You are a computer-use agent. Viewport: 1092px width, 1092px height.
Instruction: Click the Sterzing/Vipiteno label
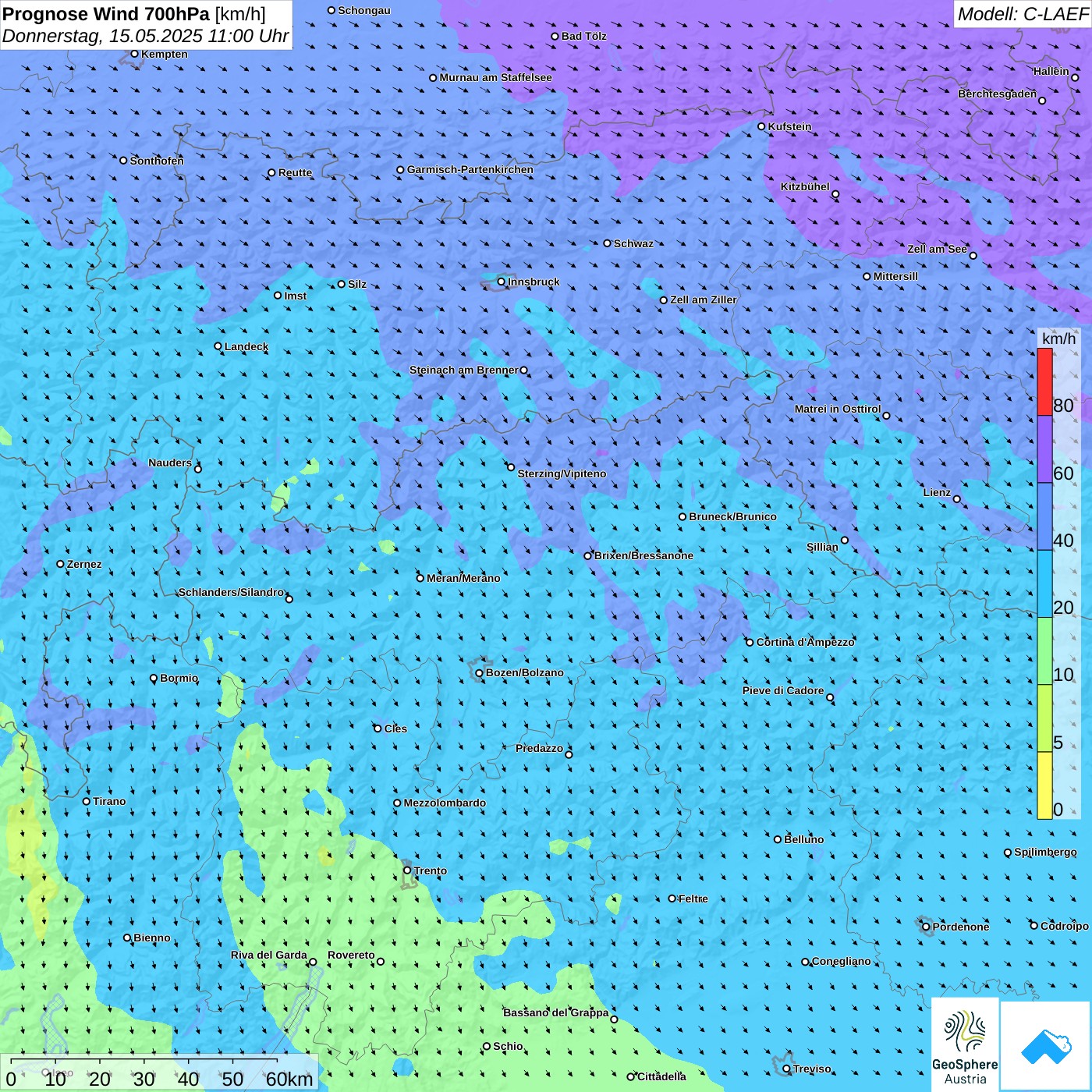pos(562,473)
